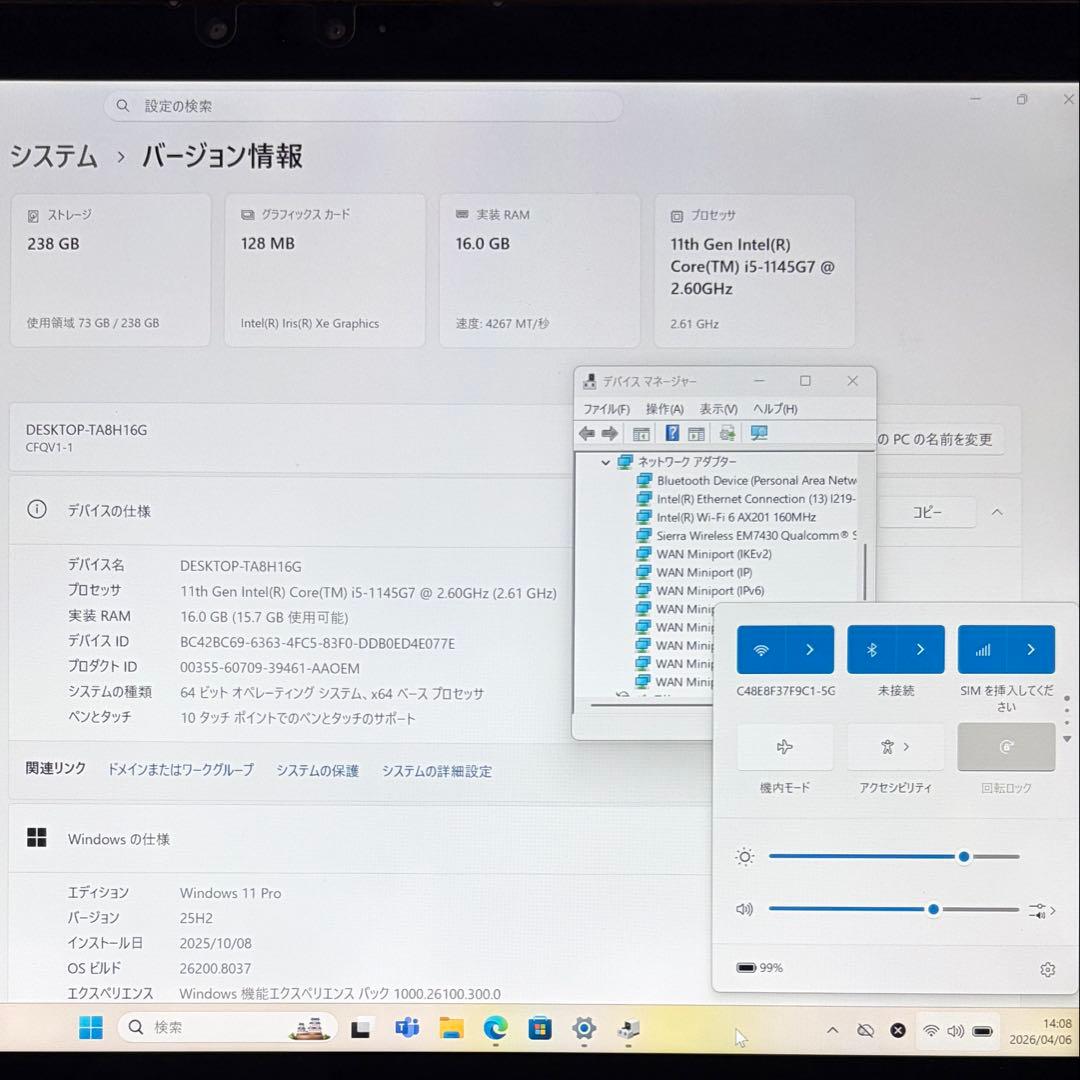Open 表示(V) menu in Device Manager
1080x1080 pixels.
pyautogui.click(x=718, y=409)
